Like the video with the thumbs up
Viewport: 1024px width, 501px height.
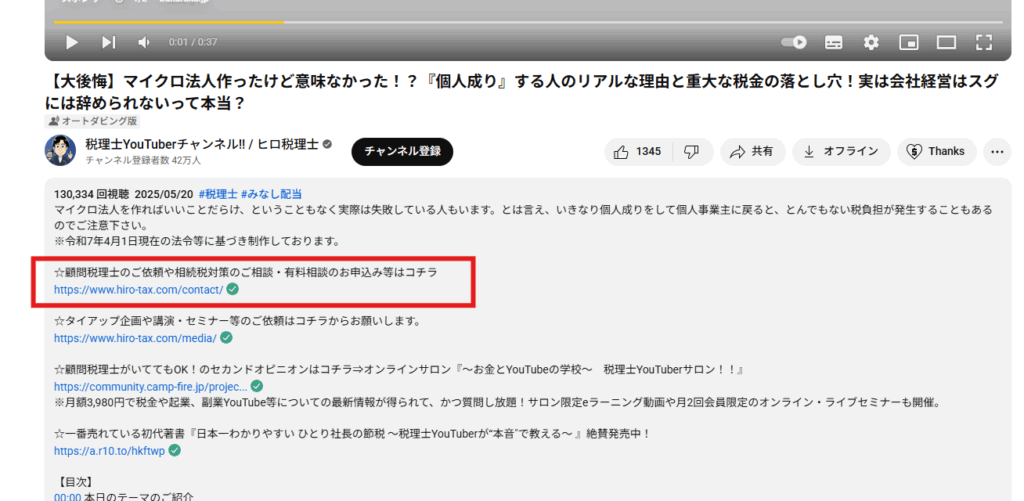[x=637, y=151]
